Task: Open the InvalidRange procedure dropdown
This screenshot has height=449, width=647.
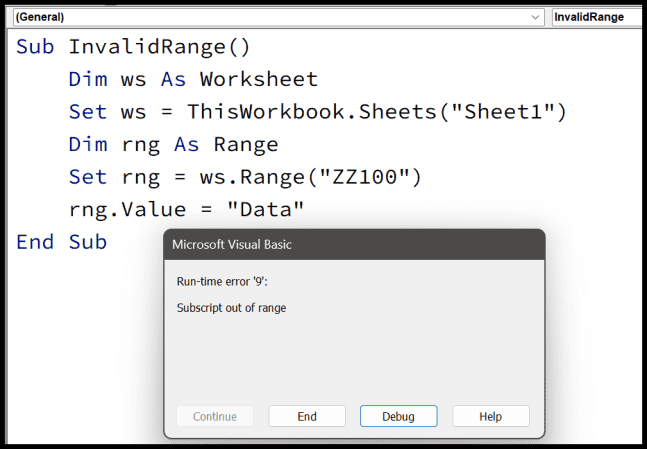Action: coord(597,17)
